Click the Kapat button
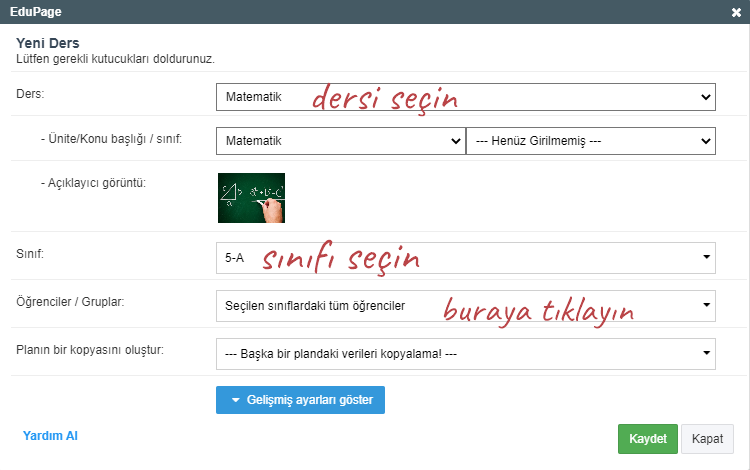 tap(707, 438)
